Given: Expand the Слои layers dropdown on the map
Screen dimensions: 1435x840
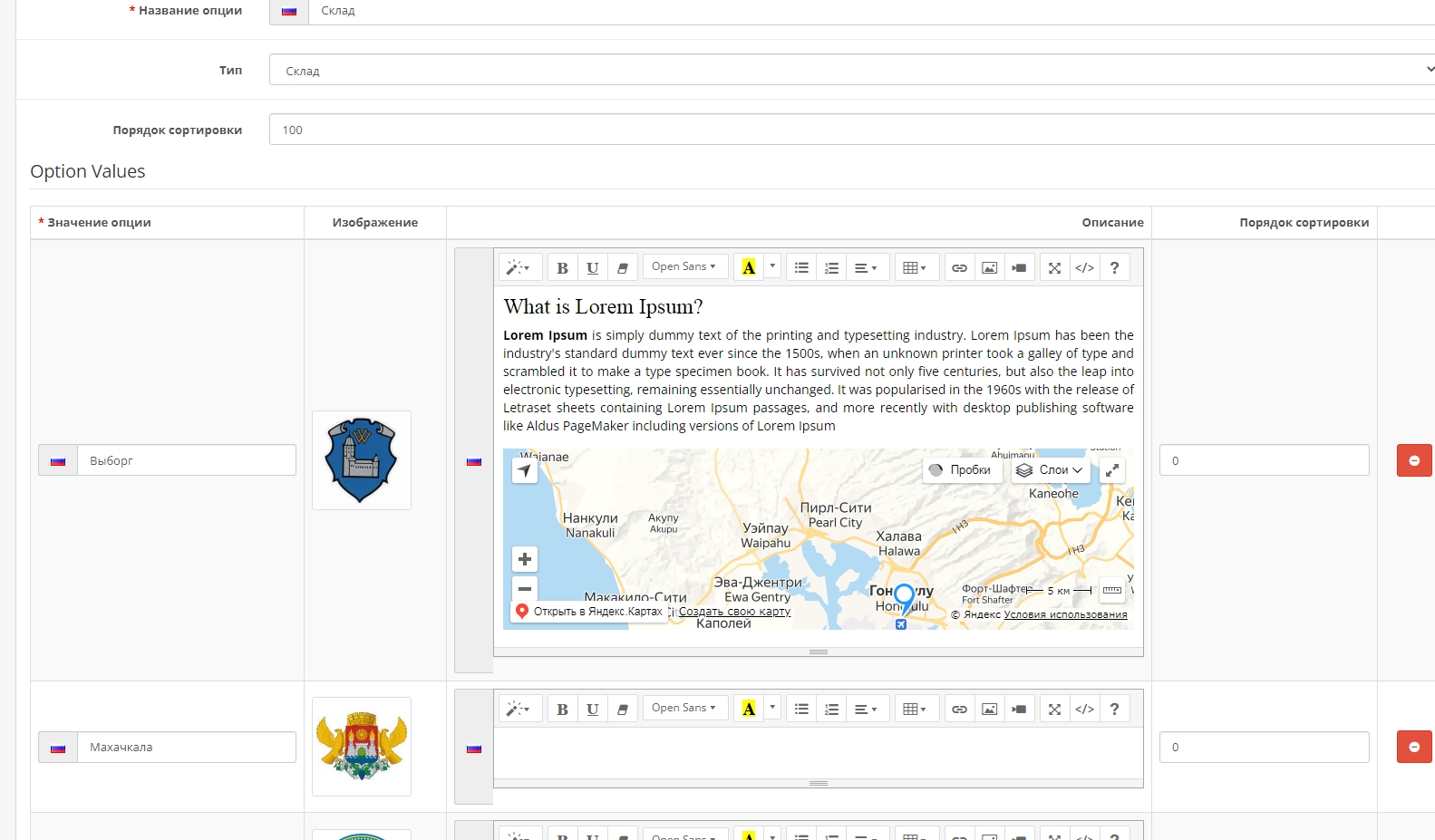Looking at the screenshot, I should tap(1050, 470).
